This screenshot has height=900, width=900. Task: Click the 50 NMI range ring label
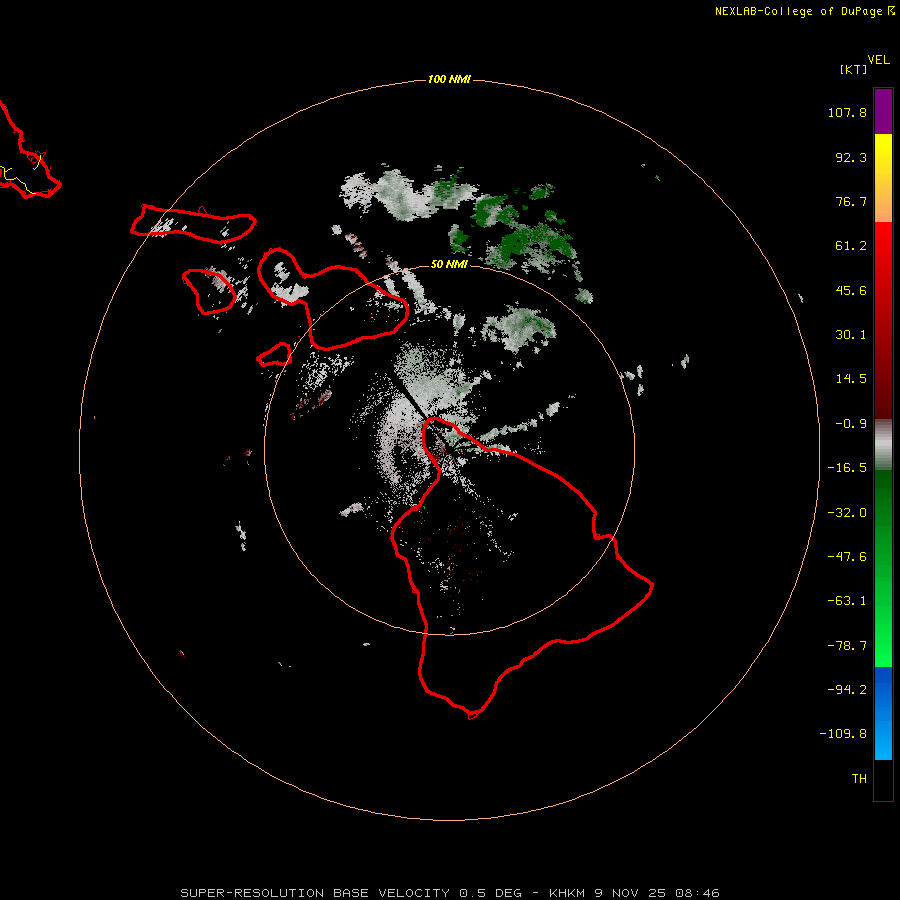tap(449, 264)
